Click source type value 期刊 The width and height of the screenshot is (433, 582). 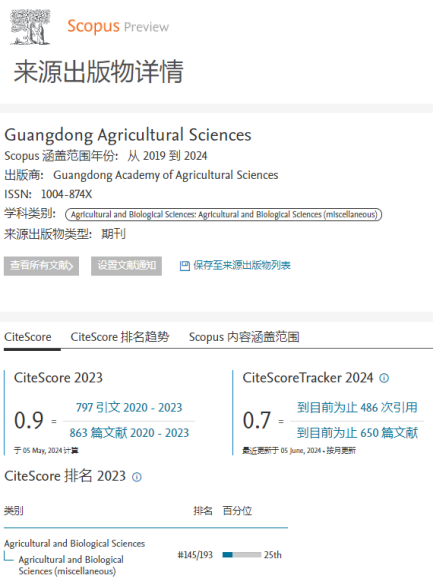(x=114, y=234)
